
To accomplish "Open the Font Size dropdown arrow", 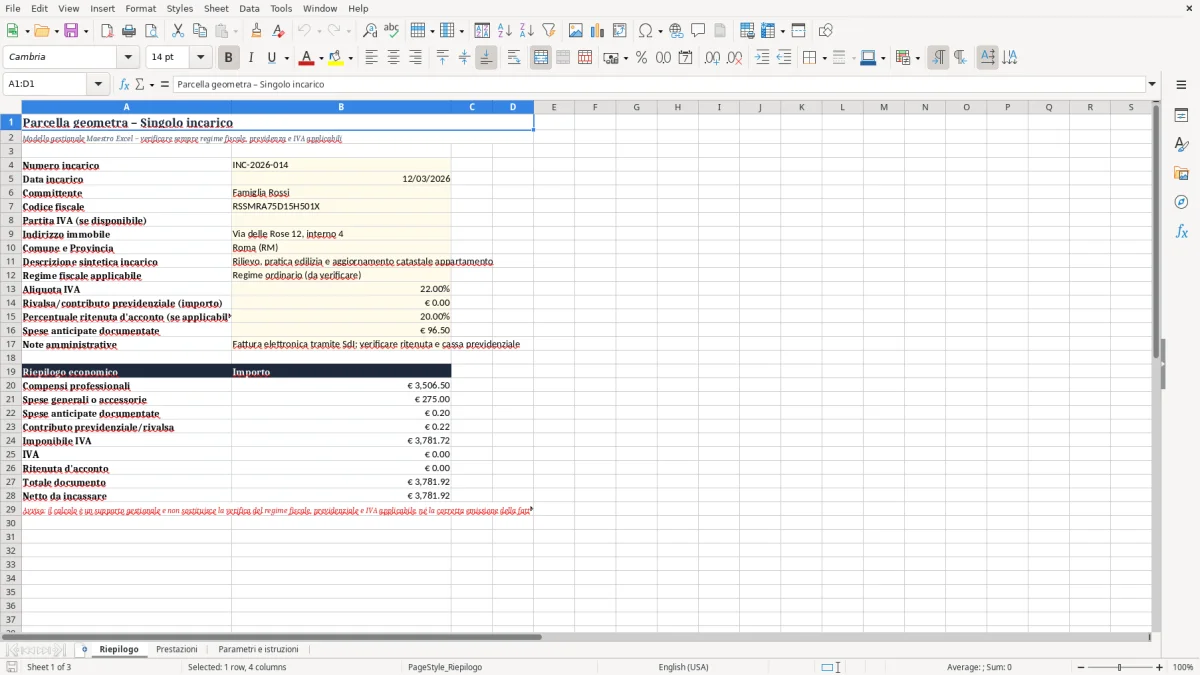I will (201, 58).
